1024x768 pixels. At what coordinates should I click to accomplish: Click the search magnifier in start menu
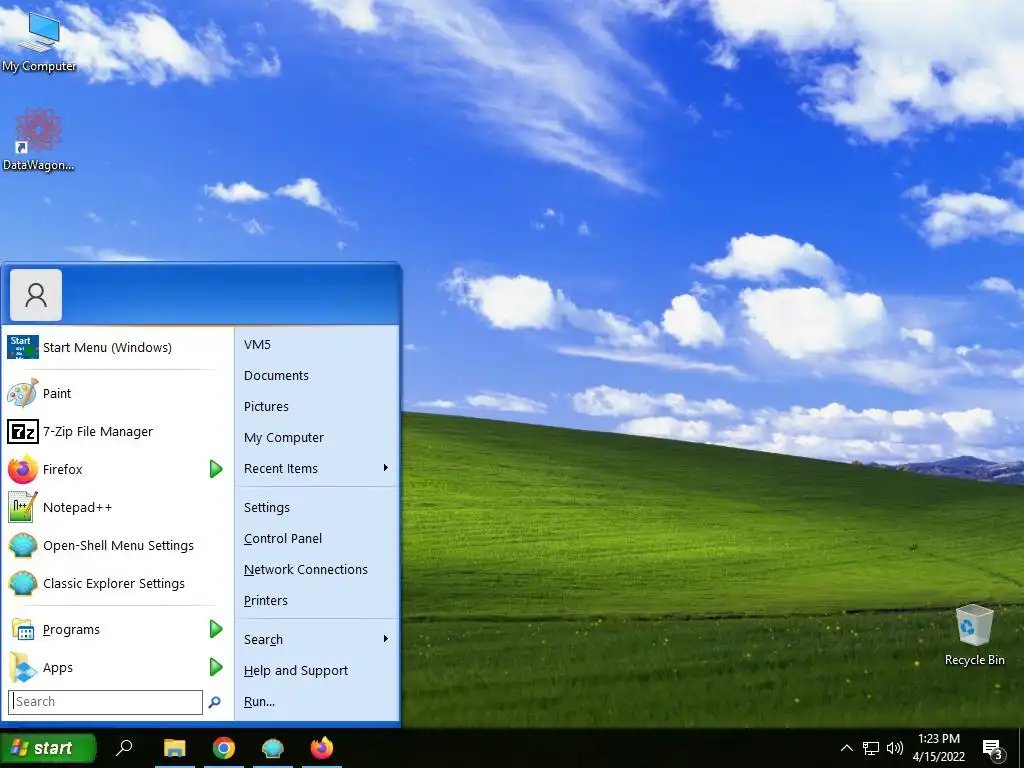pyautogui.click(x=214, y=702)
